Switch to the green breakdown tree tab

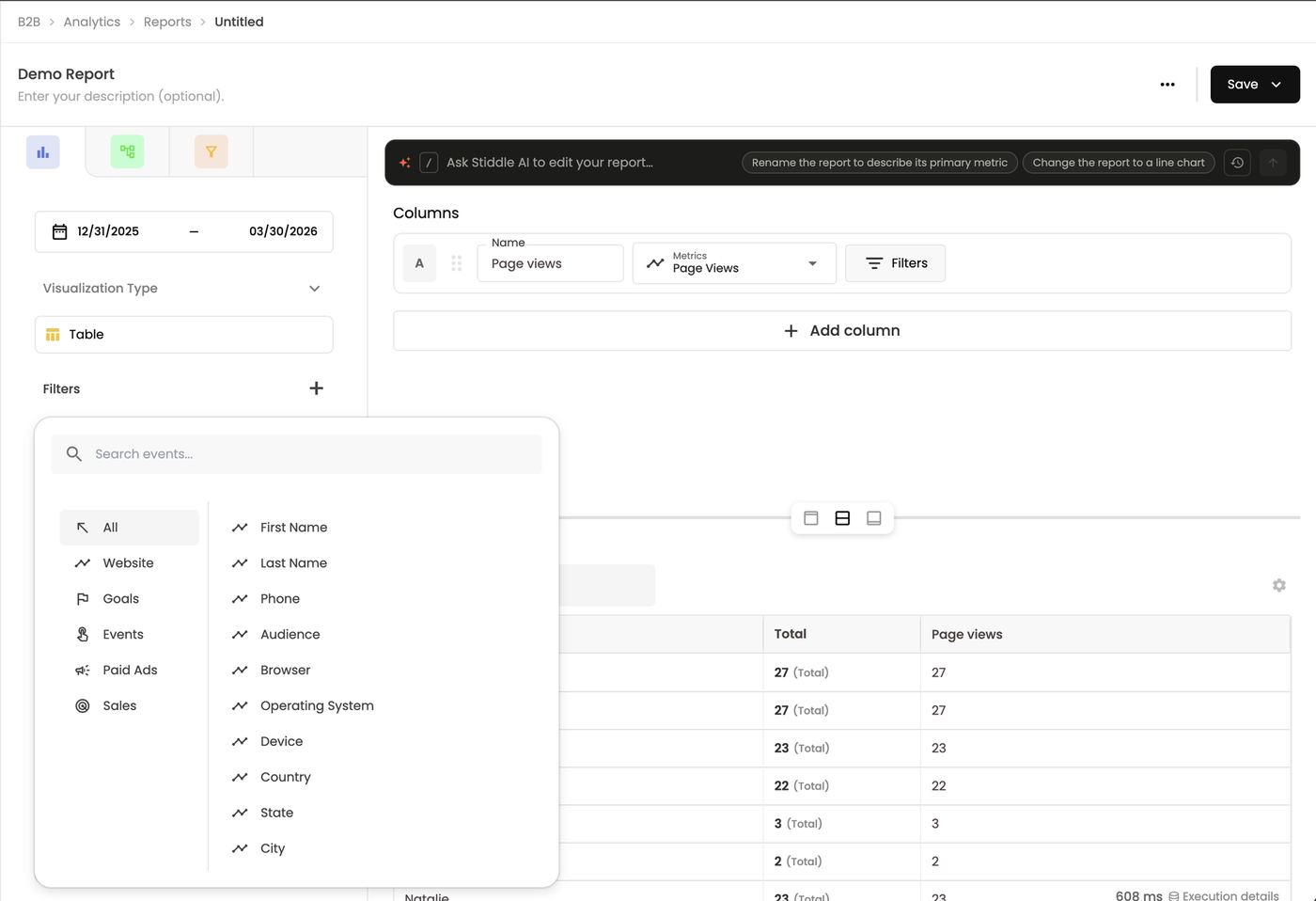pyautogui.click(x=127, y=151)
